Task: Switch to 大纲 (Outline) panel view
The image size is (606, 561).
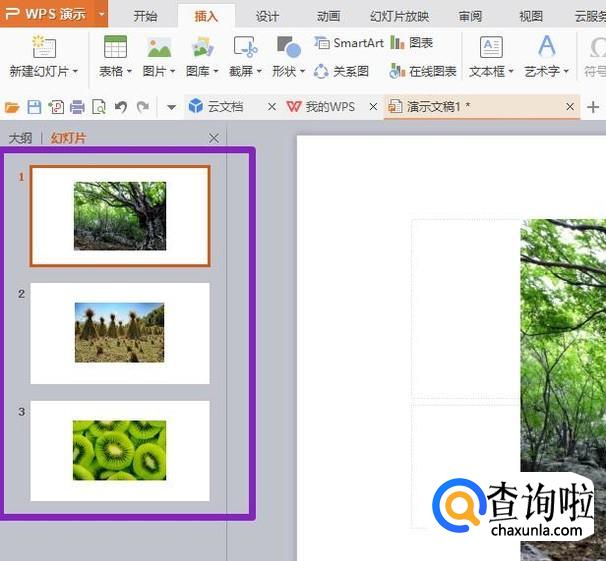Action: 20,139
